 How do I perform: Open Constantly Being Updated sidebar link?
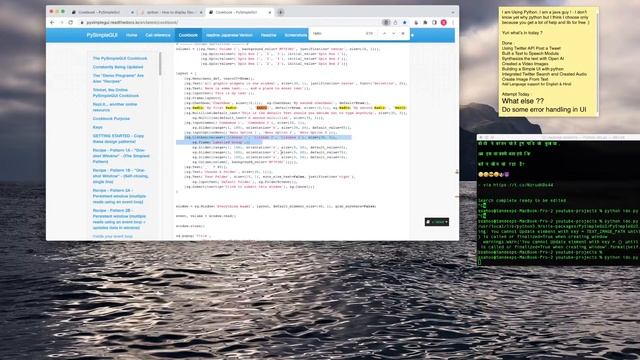[118, 67]
